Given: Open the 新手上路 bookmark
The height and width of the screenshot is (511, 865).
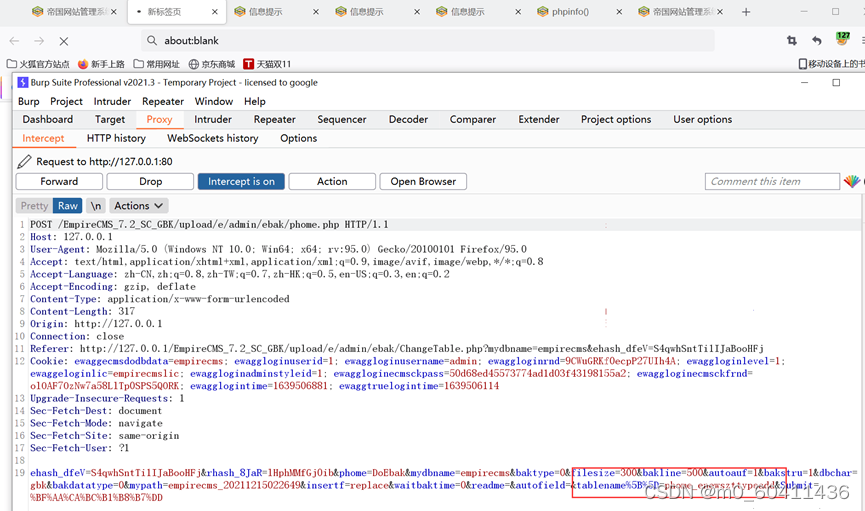Looking at the screenshot, I should [x=102, y=64].
